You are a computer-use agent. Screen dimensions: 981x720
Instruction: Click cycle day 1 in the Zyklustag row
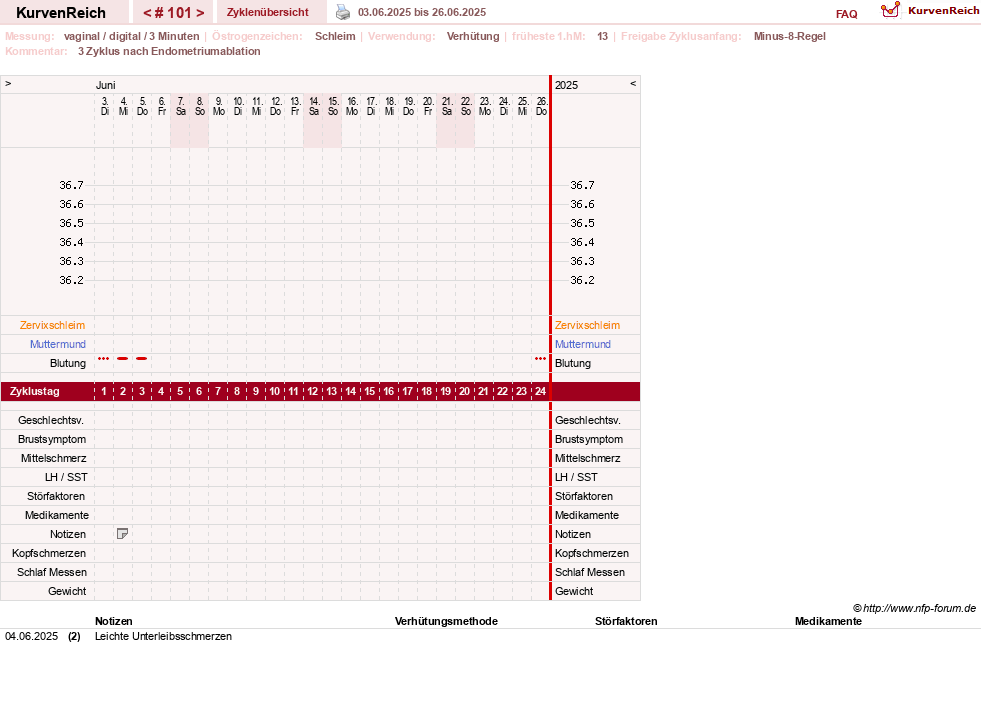click(104, 392)
